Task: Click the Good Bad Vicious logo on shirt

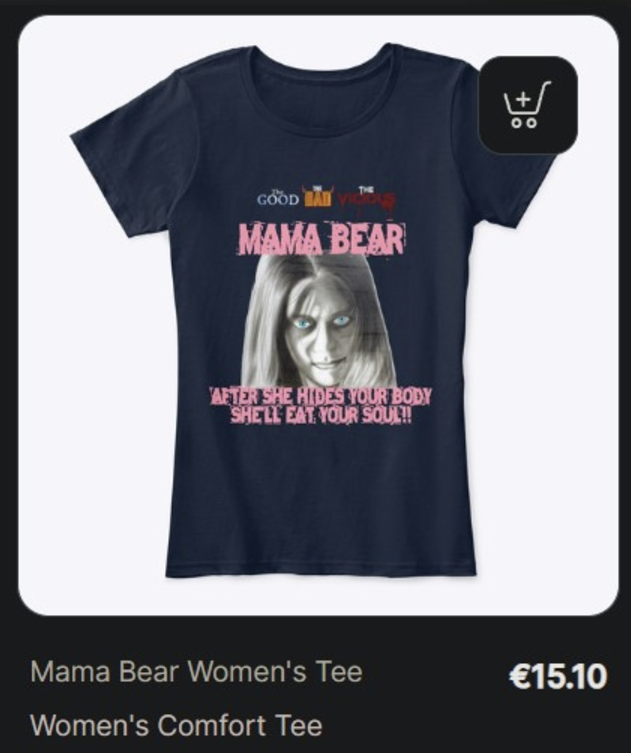Action: [327, 197]
